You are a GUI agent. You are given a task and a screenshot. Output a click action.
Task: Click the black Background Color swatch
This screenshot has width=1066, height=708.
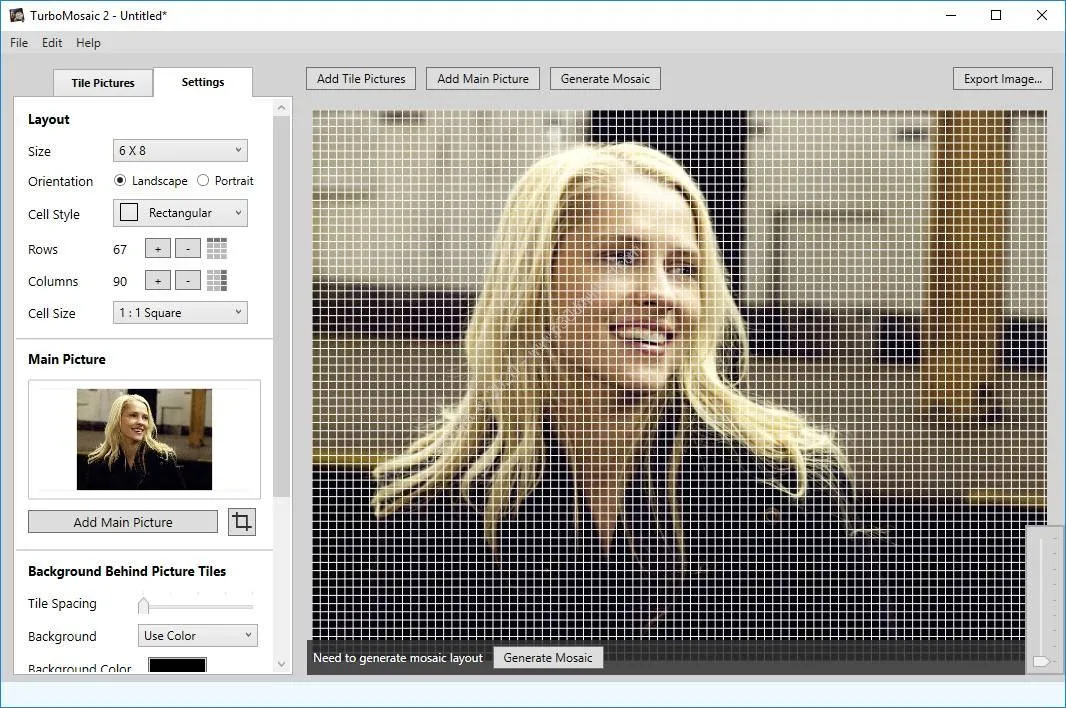tap(177, 665)
